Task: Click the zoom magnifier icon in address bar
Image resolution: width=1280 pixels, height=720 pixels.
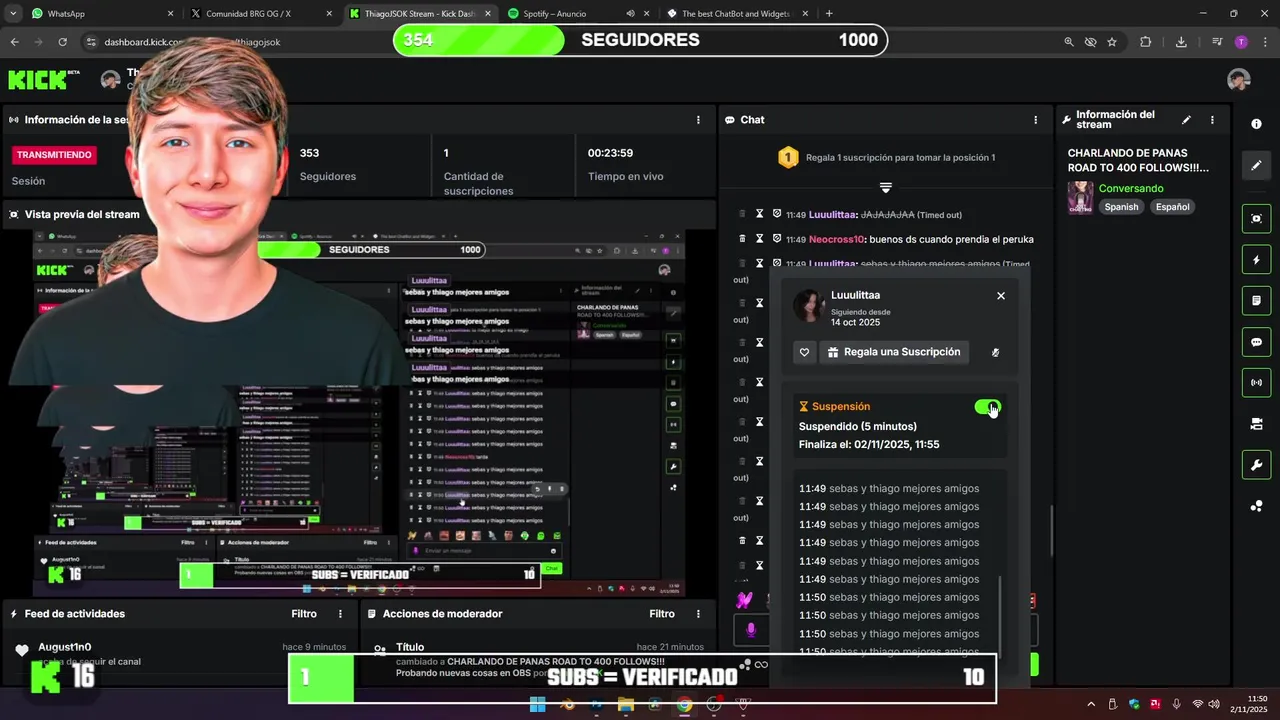Action: tap(1069, 42)
